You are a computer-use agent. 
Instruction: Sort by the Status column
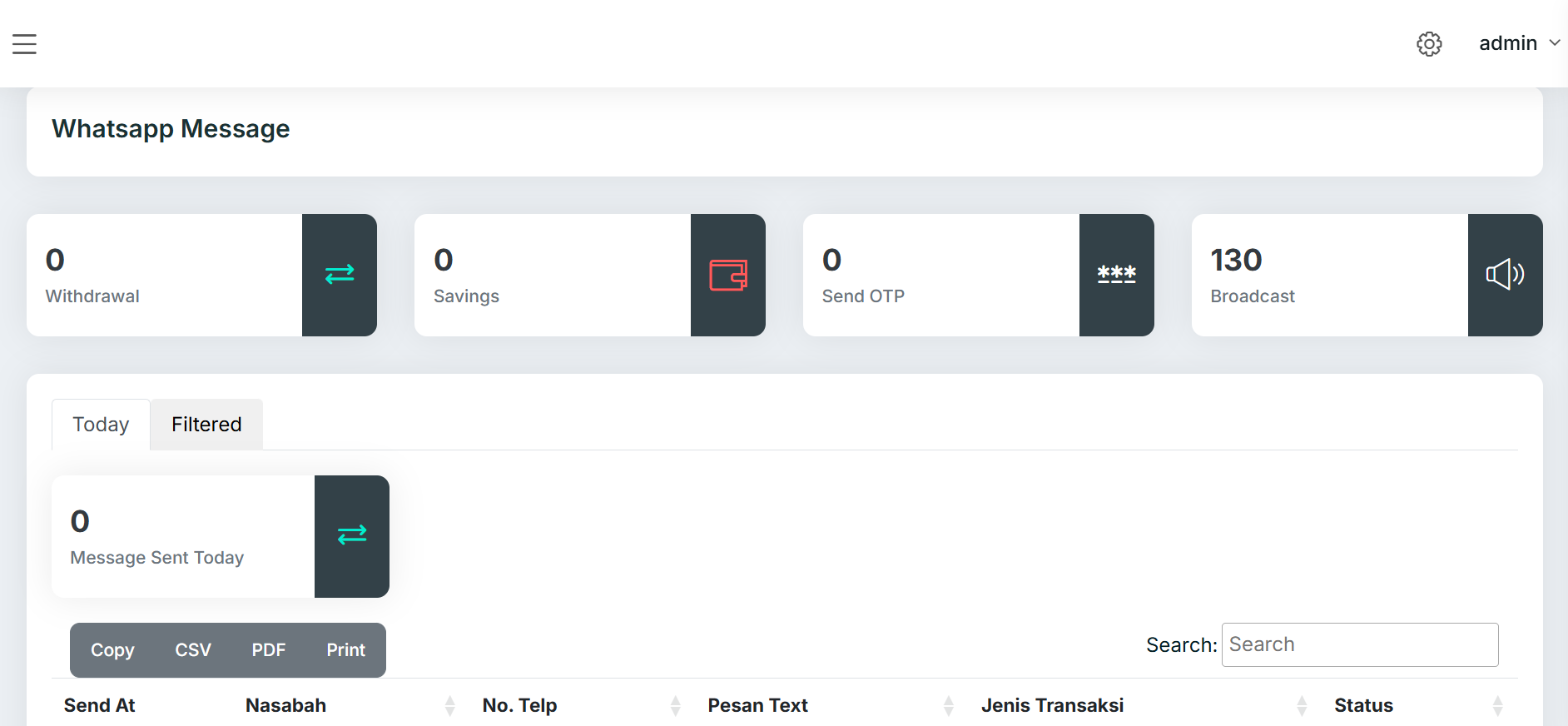(x=1363, y=705)
